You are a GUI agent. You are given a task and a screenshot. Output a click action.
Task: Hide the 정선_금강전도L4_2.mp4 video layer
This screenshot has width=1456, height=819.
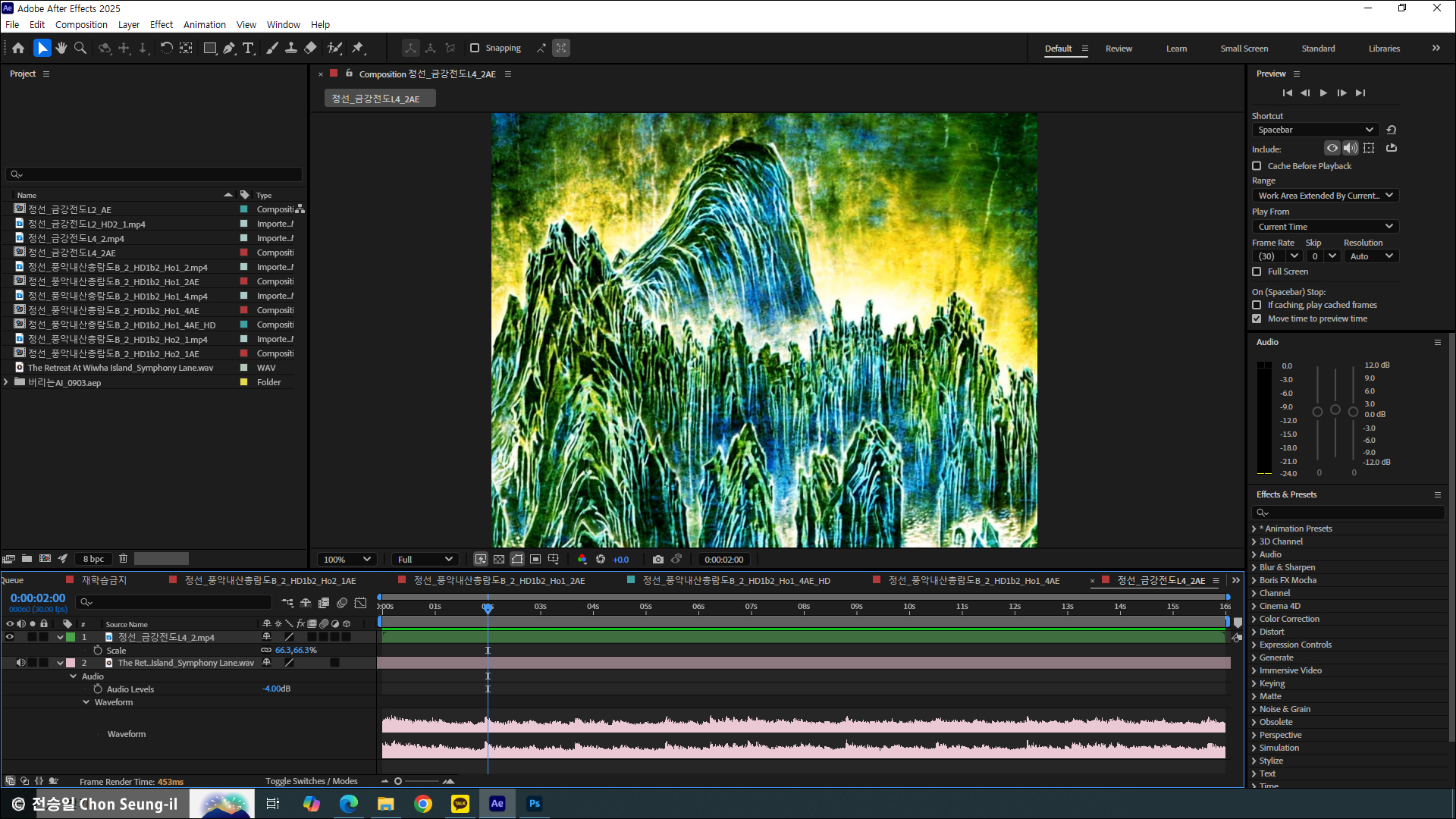pyautogui.click(x=10, y=637)
